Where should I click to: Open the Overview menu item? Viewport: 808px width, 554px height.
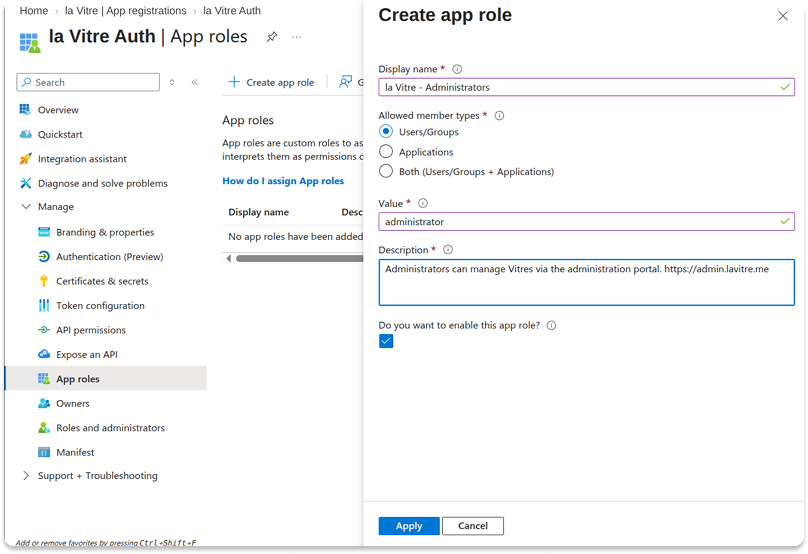tap(58, 110)
